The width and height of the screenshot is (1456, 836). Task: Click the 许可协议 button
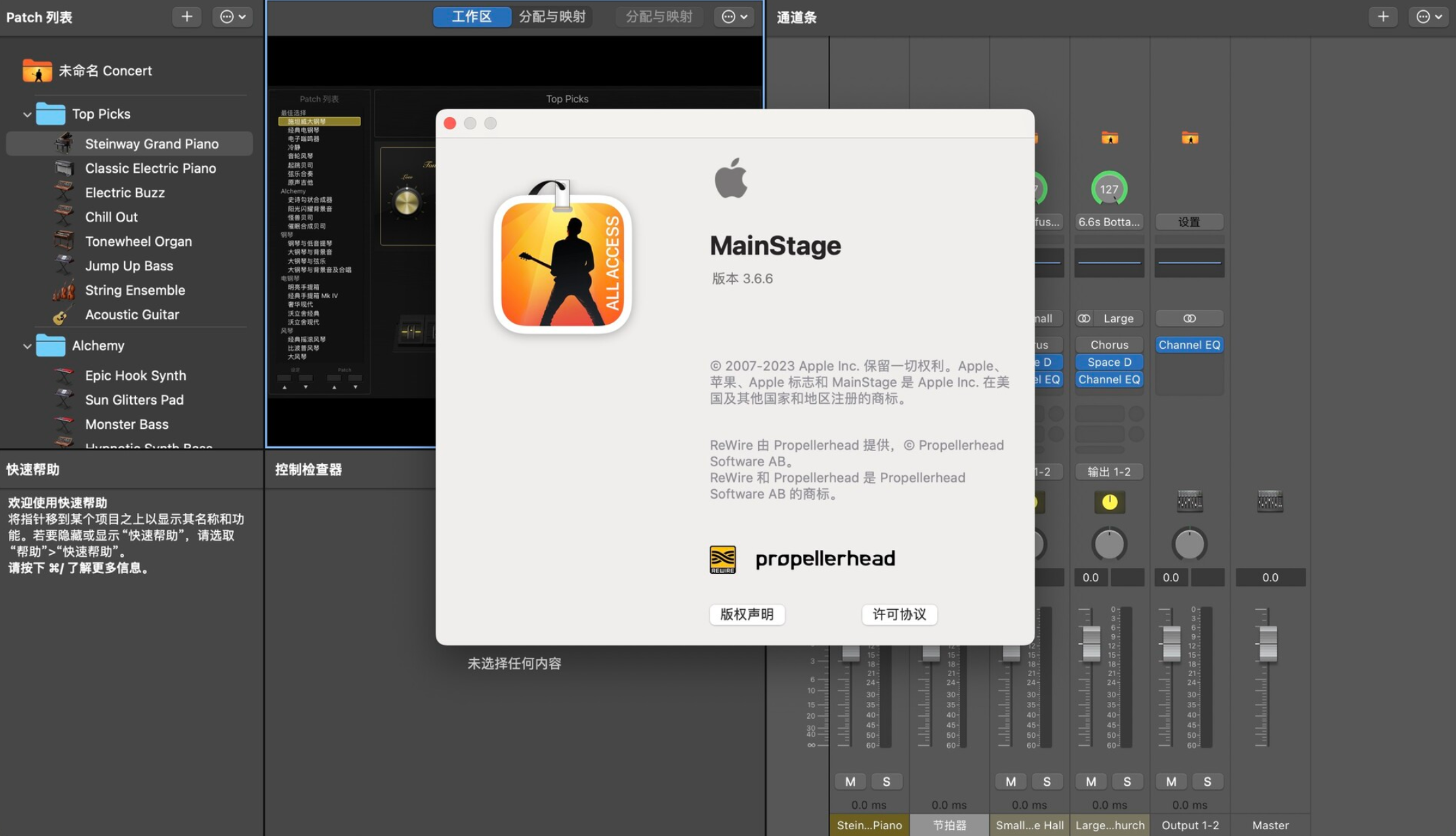[x=899, y=614]
